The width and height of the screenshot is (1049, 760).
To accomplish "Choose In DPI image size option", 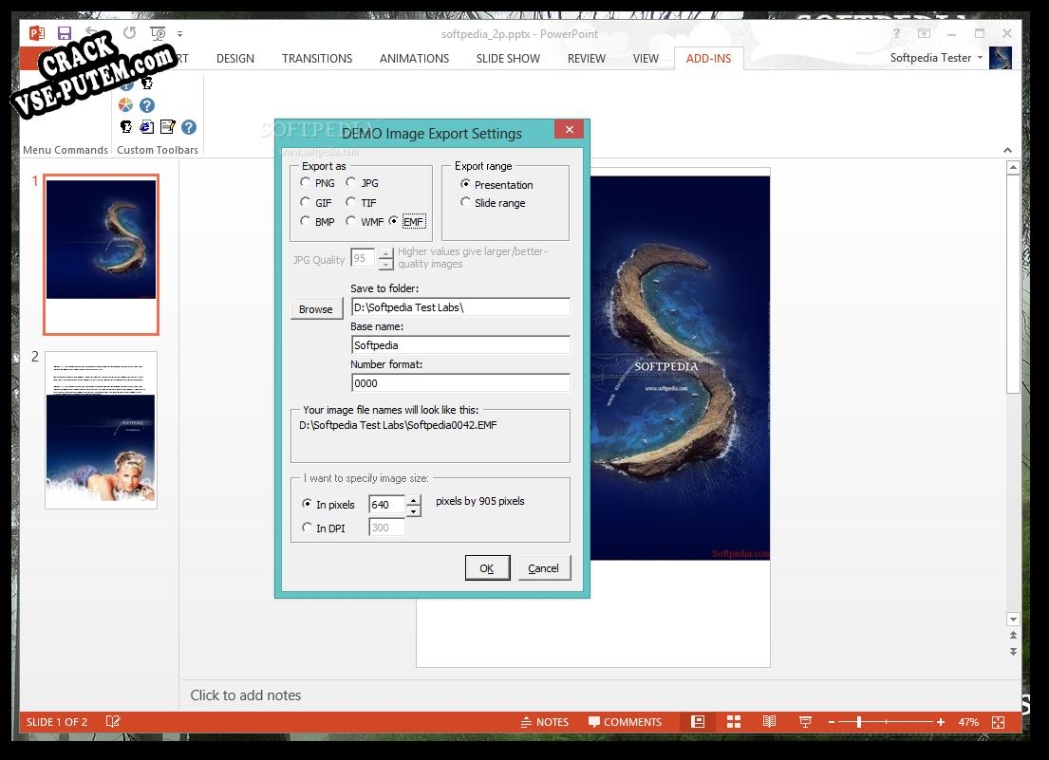I will point(306,527).
